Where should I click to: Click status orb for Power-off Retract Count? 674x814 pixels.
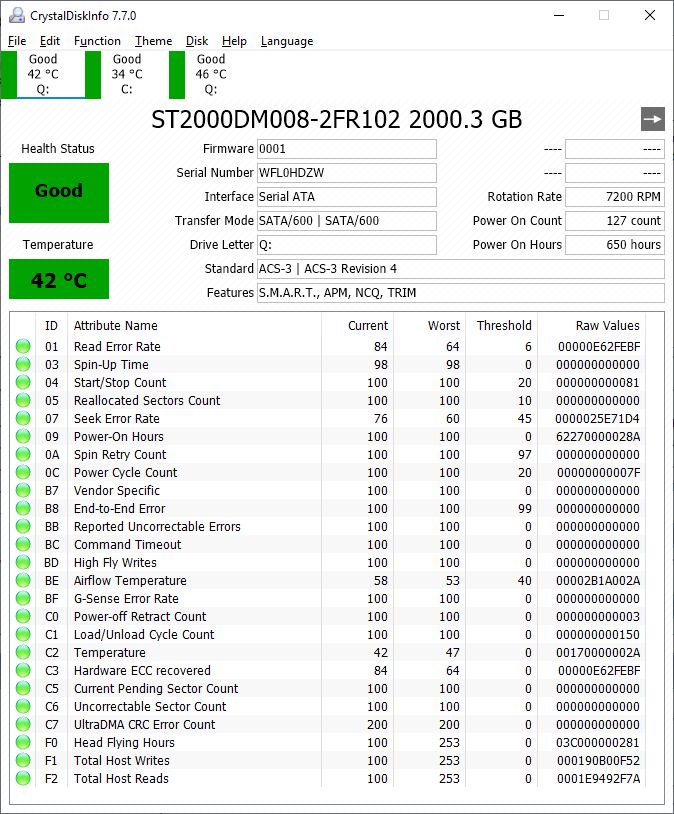[x=23, y=616]
